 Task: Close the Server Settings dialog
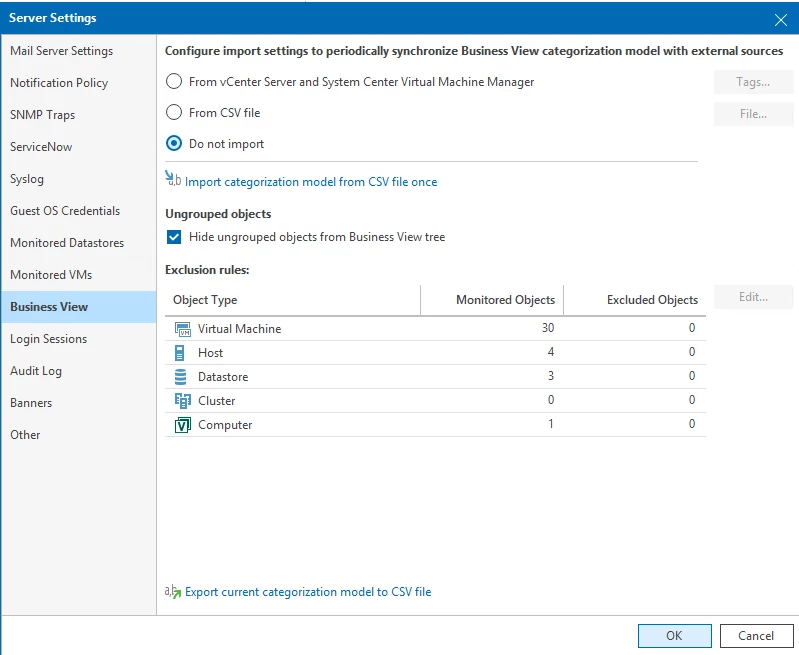tap(781, 19)
